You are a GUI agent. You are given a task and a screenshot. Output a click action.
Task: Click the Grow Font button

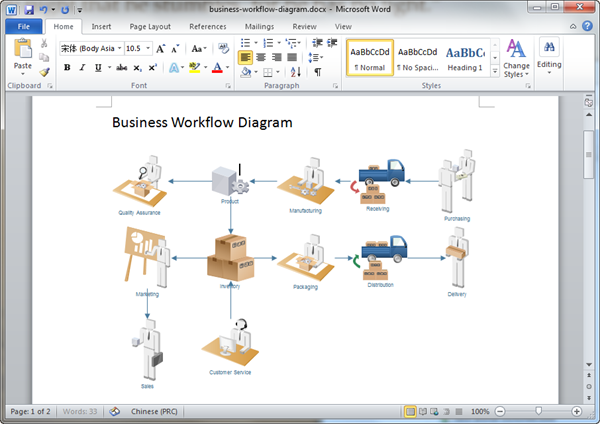pyautogui.click(x=161, y=48)
